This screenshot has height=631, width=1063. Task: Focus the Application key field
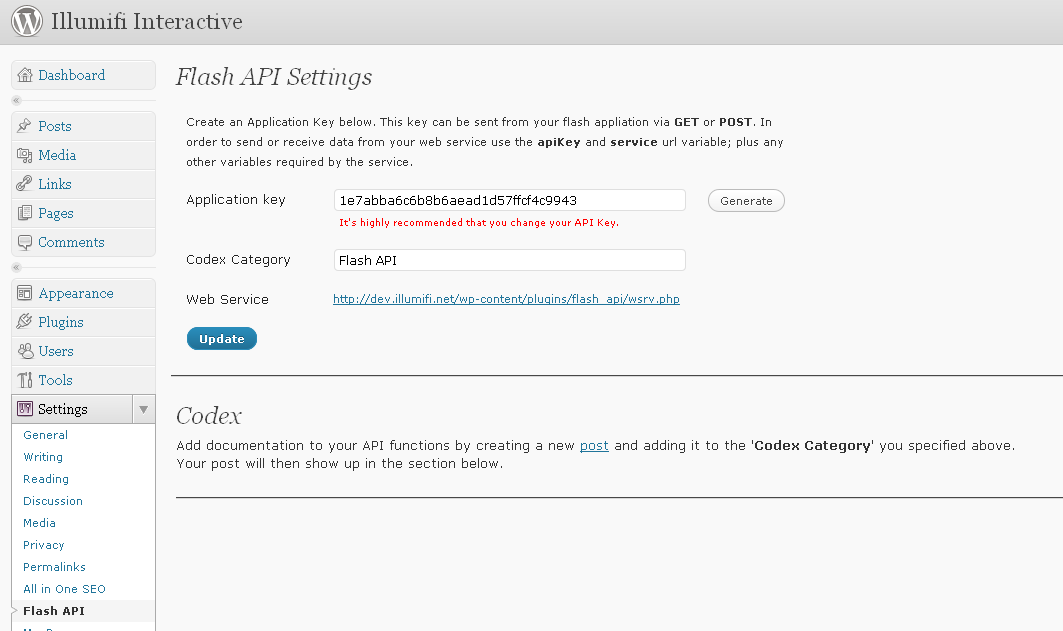click(x=510, y=200)
